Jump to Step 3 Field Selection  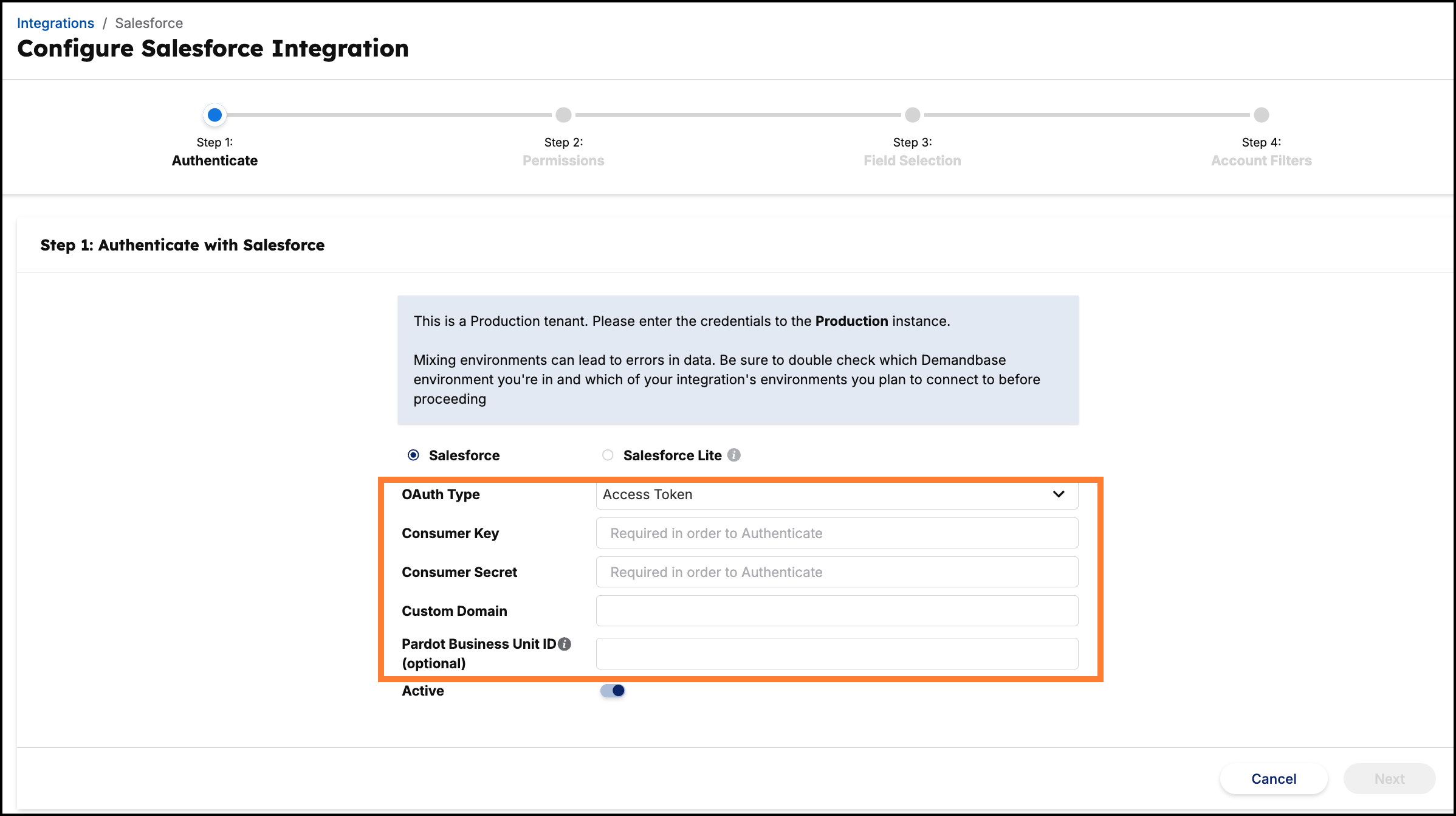(912, 115)
